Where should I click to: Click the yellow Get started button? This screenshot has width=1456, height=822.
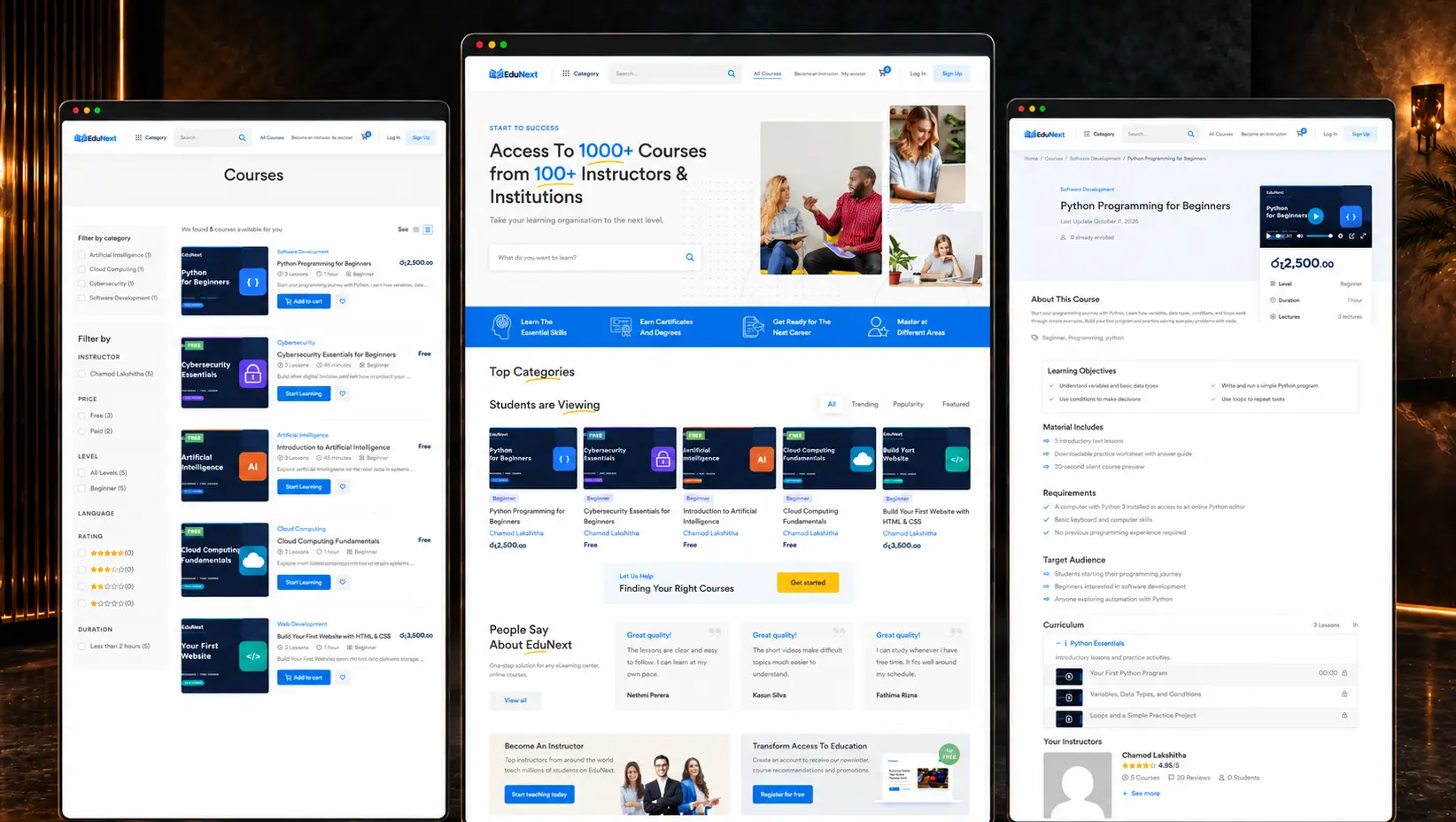pyautogui.click(x=808, y=583)
